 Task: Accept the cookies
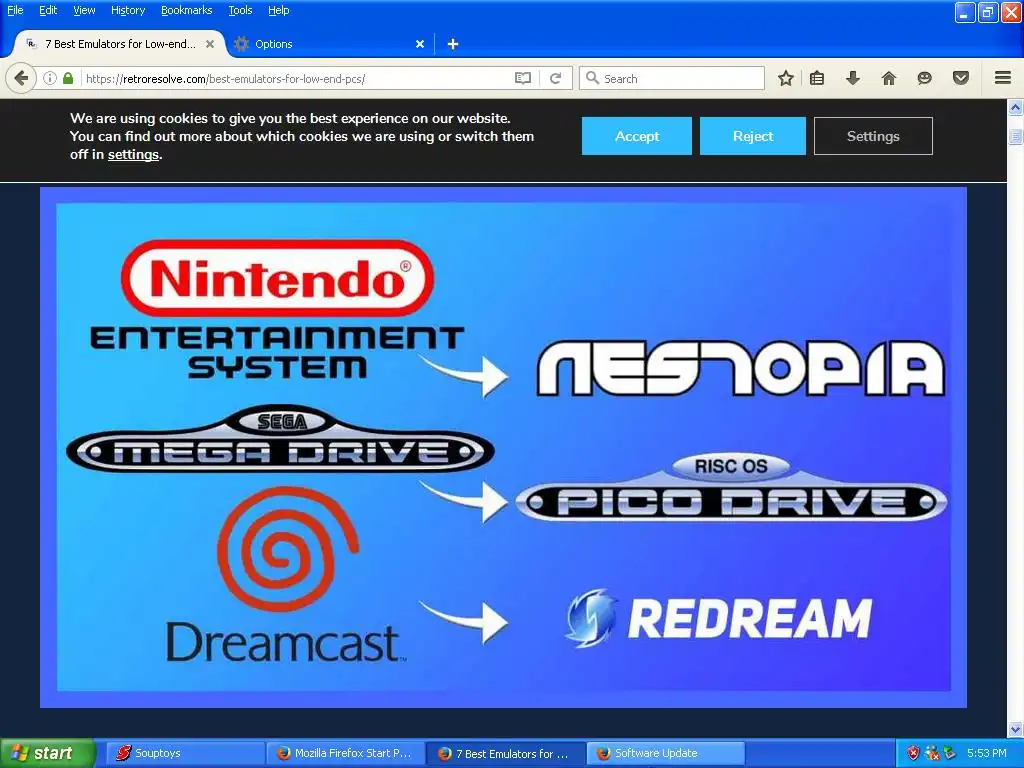coord(637,136)
